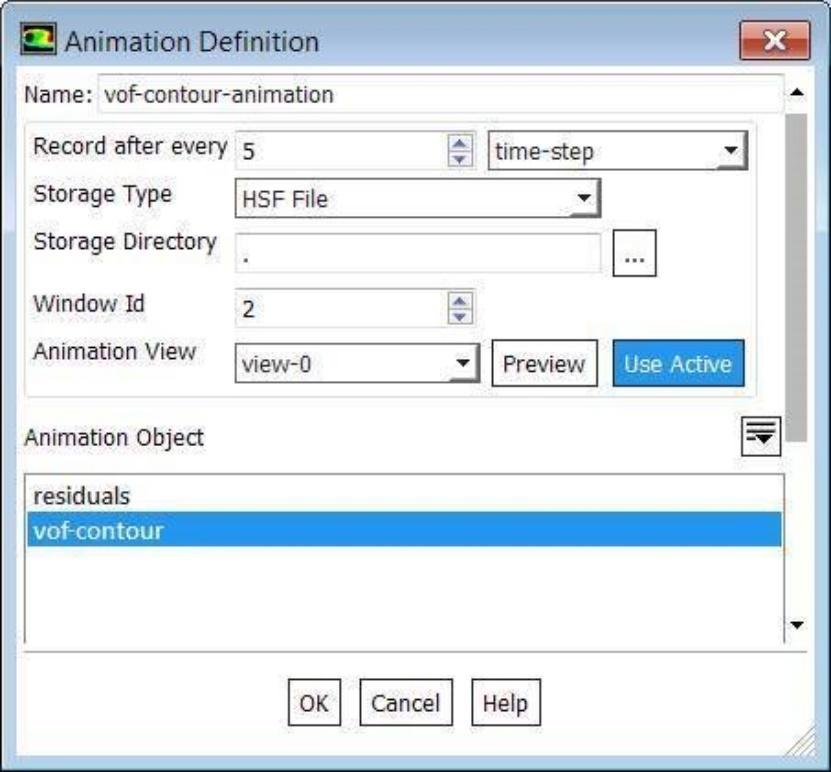Click the Cancel button
The width and height of the screenshot is (831, 772).
point(406,703)
